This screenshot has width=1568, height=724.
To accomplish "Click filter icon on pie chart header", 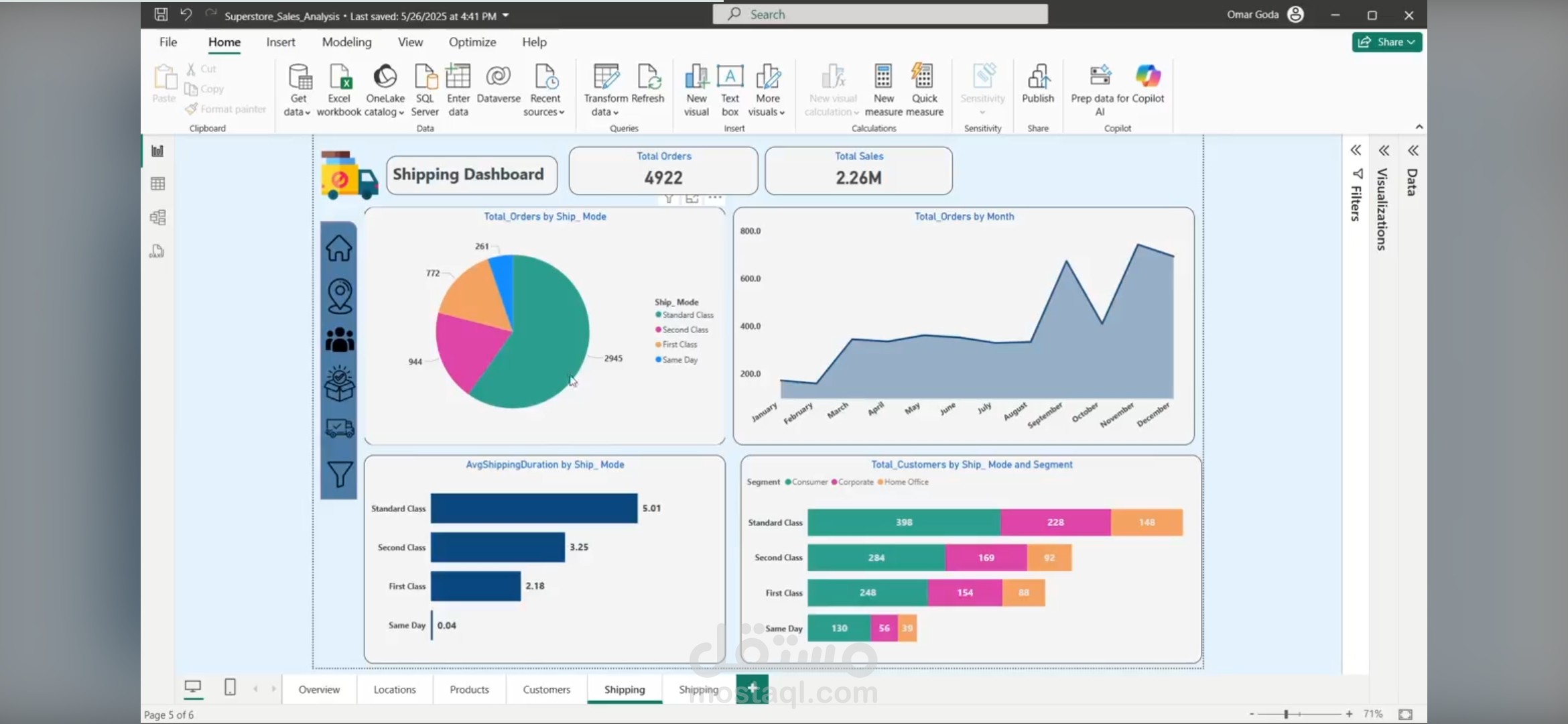I will pyautogui.click(x=669, y=198).
